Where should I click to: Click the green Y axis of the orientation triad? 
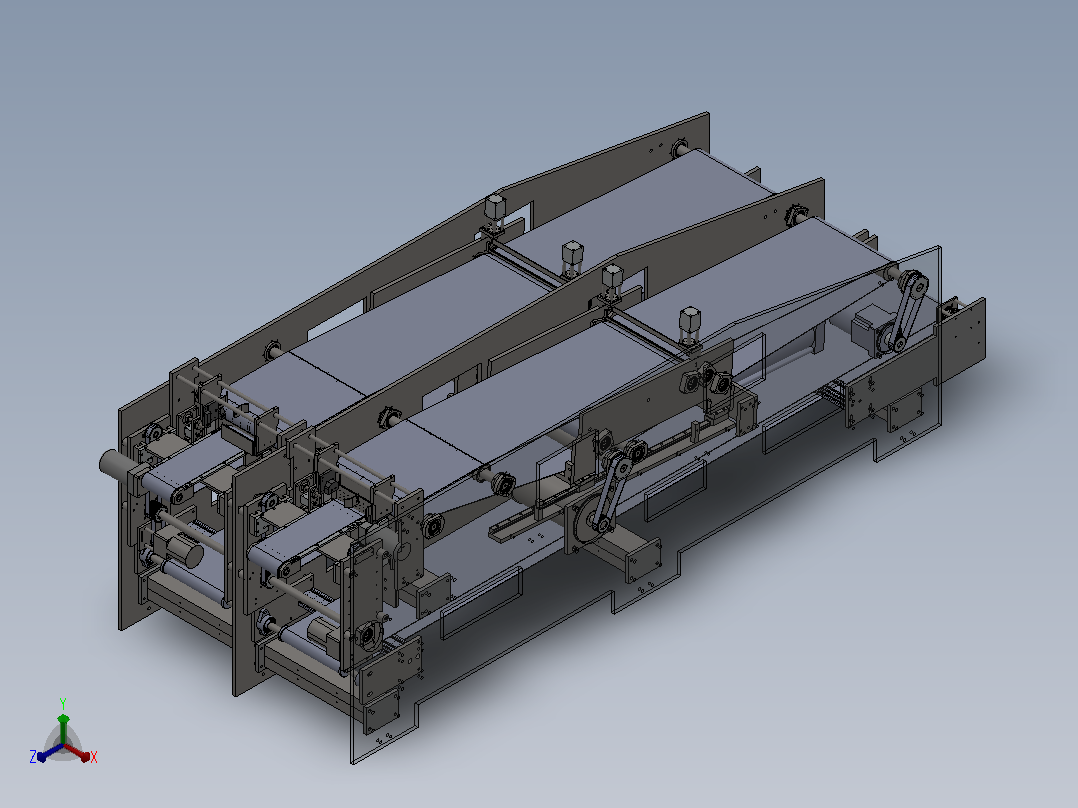[63, 729]
